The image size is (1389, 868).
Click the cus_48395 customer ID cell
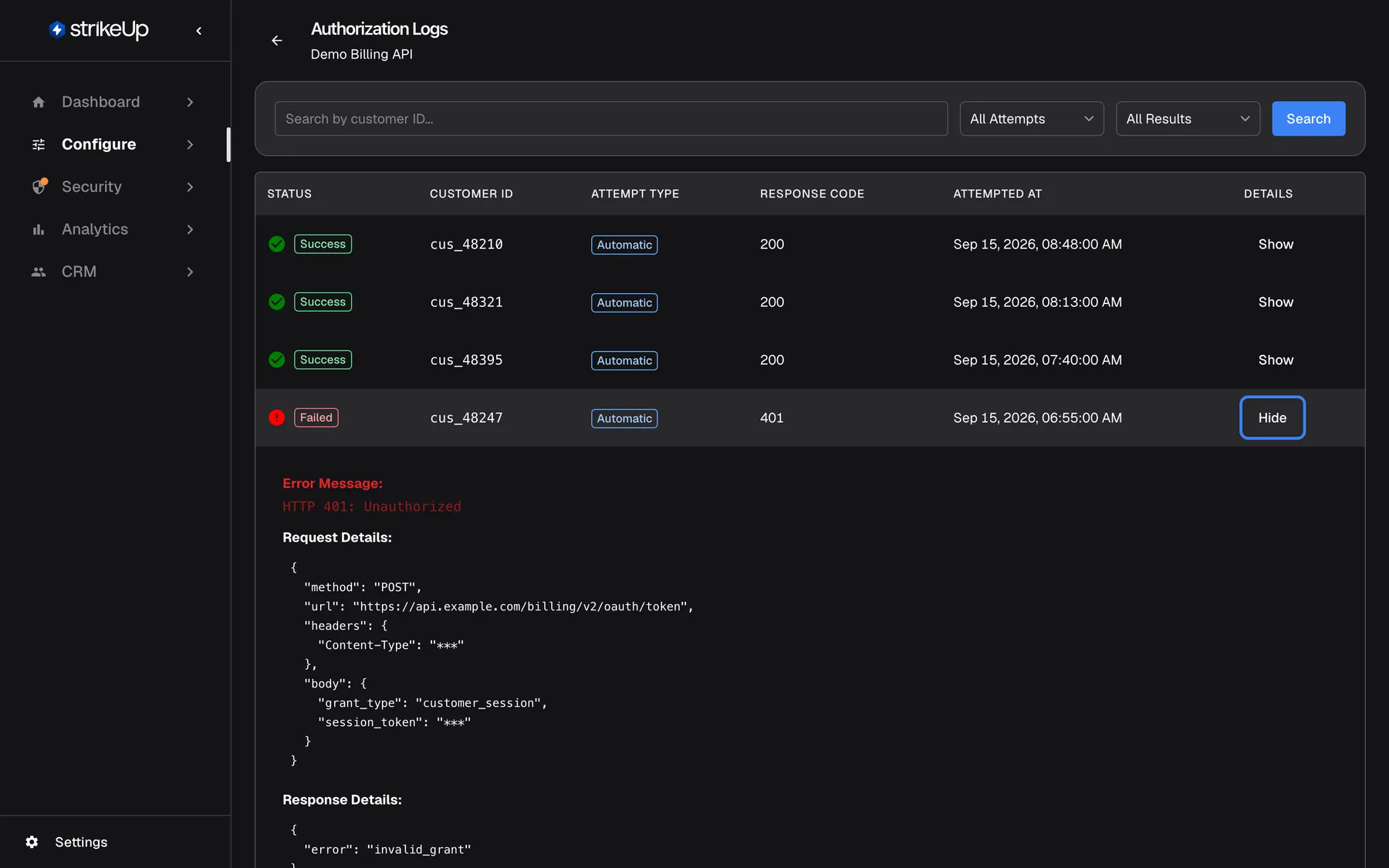click(x=466, y=360)
